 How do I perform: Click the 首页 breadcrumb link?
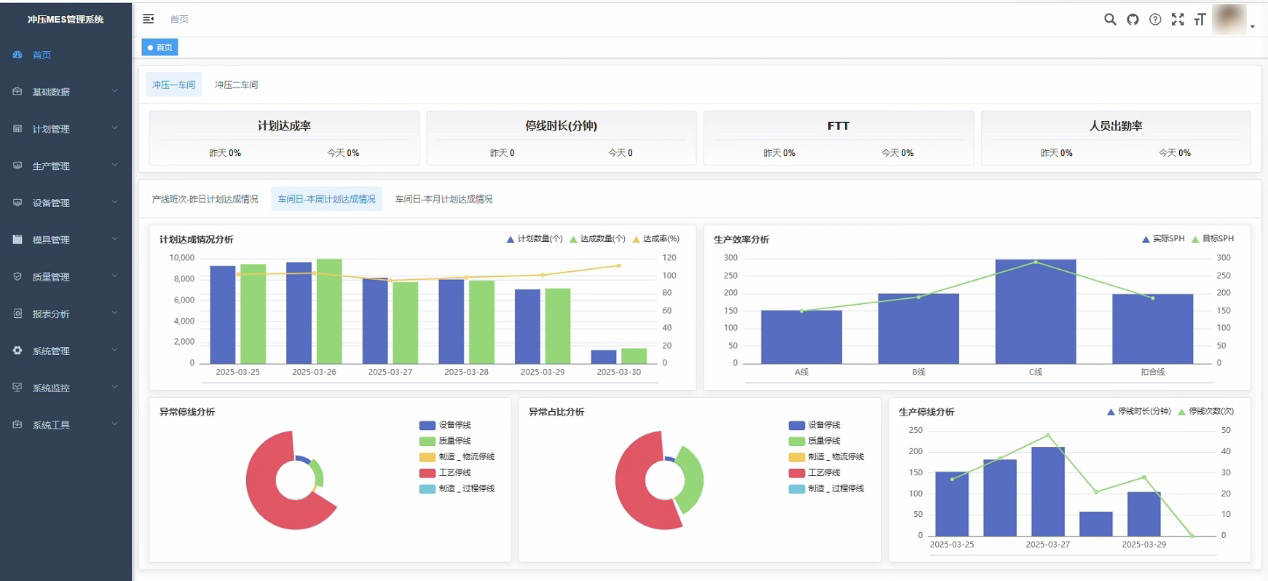tap(179, 19)
